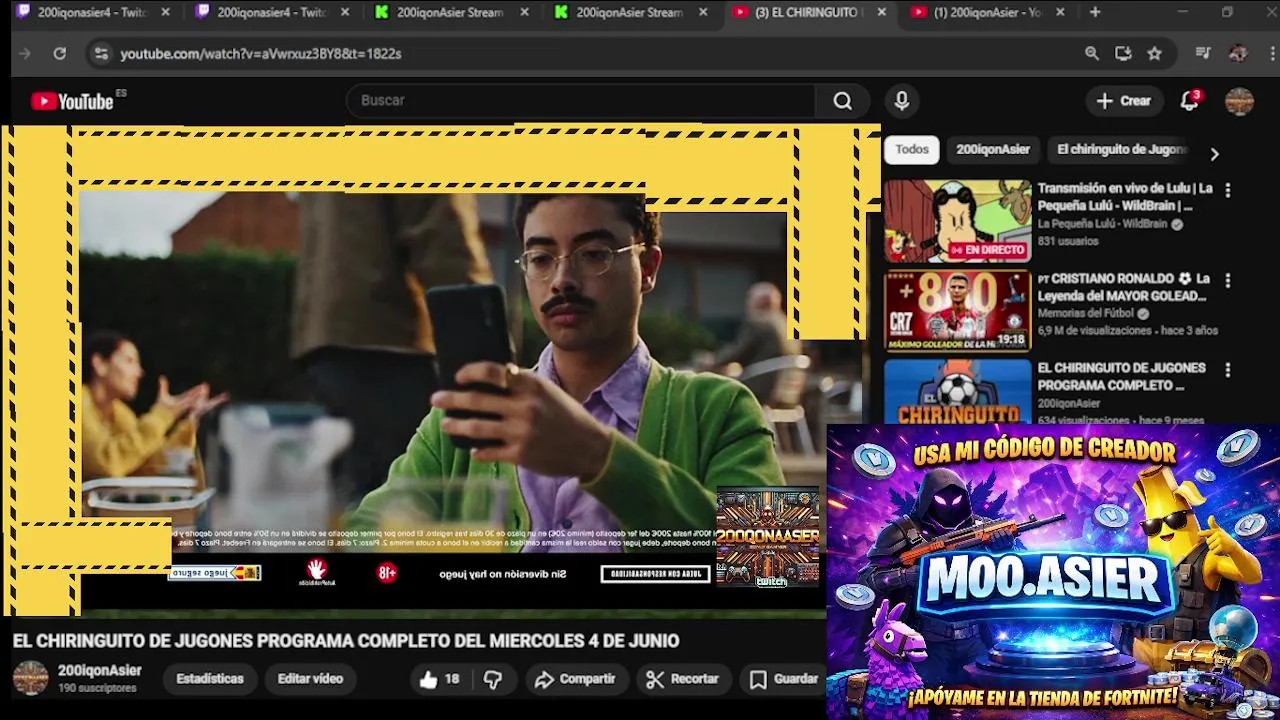Open El Chiringuito suggested video thumbnail
The width and height of the screenshot is (1280, 720).
pyautogui.click(x=957, y=391)
